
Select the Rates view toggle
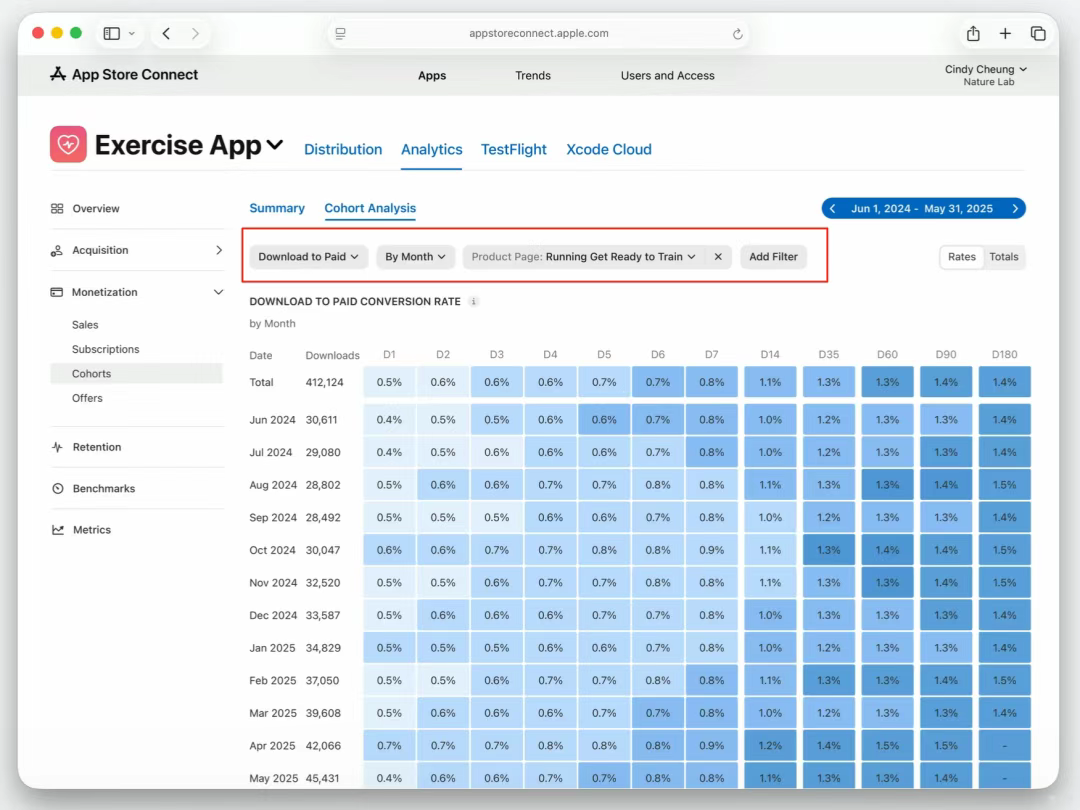click(961, 257)
